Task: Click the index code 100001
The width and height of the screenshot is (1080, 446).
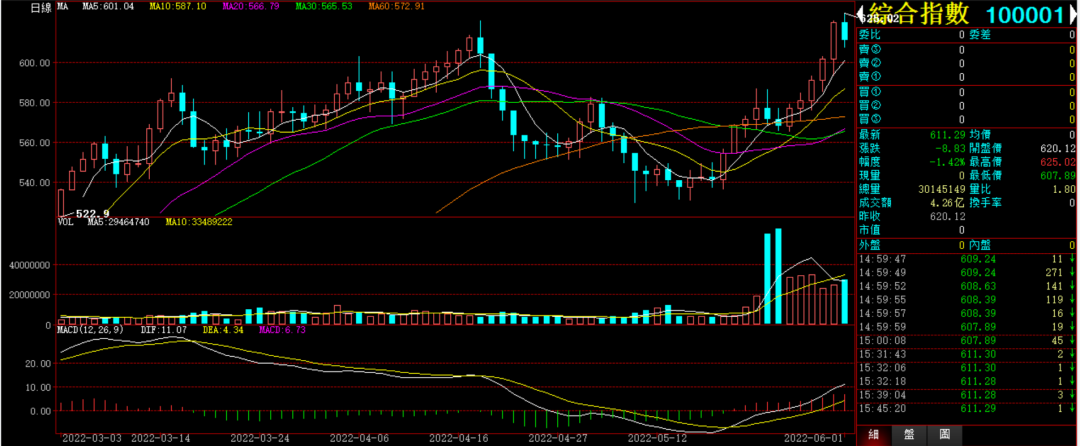Action: pos(1025,14)
